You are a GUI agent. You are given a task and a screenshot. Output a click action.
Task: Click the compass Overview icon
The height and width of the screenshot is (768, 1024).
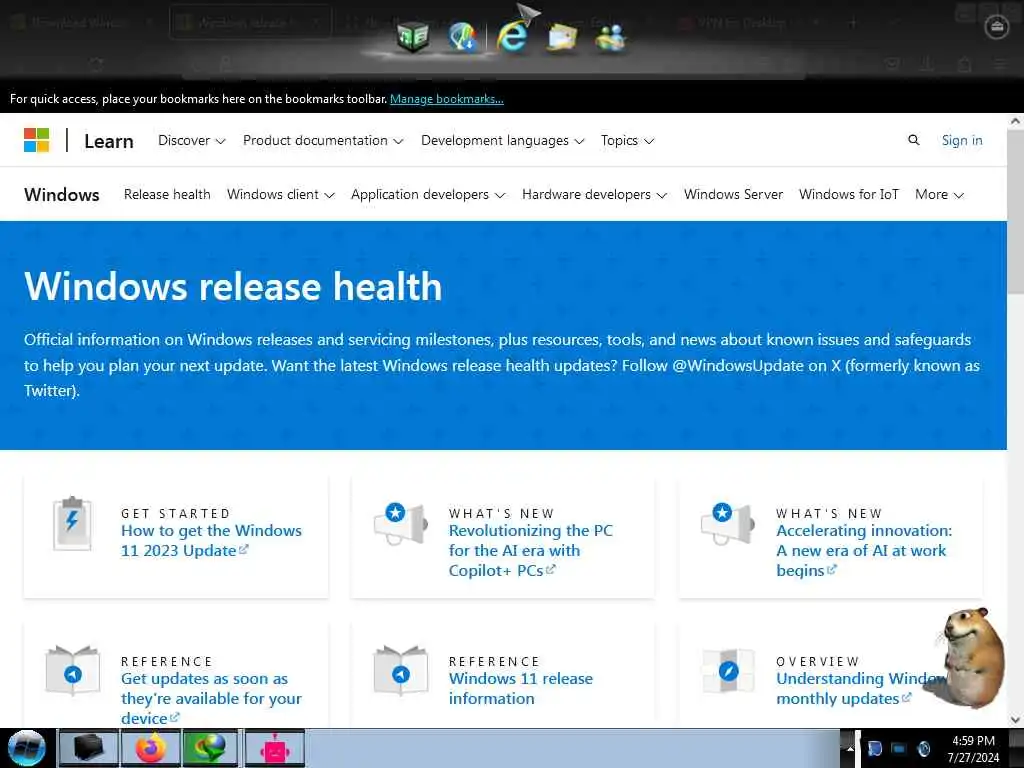[x=728, y=670]
